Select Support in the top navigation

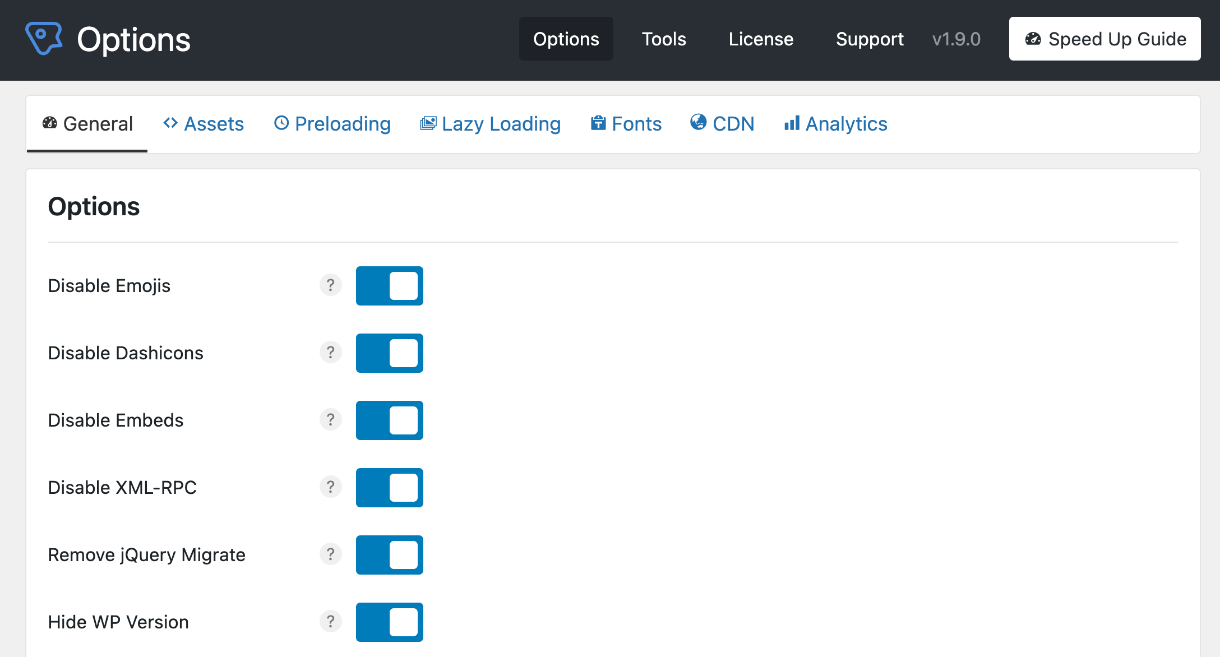pos(870,39)
